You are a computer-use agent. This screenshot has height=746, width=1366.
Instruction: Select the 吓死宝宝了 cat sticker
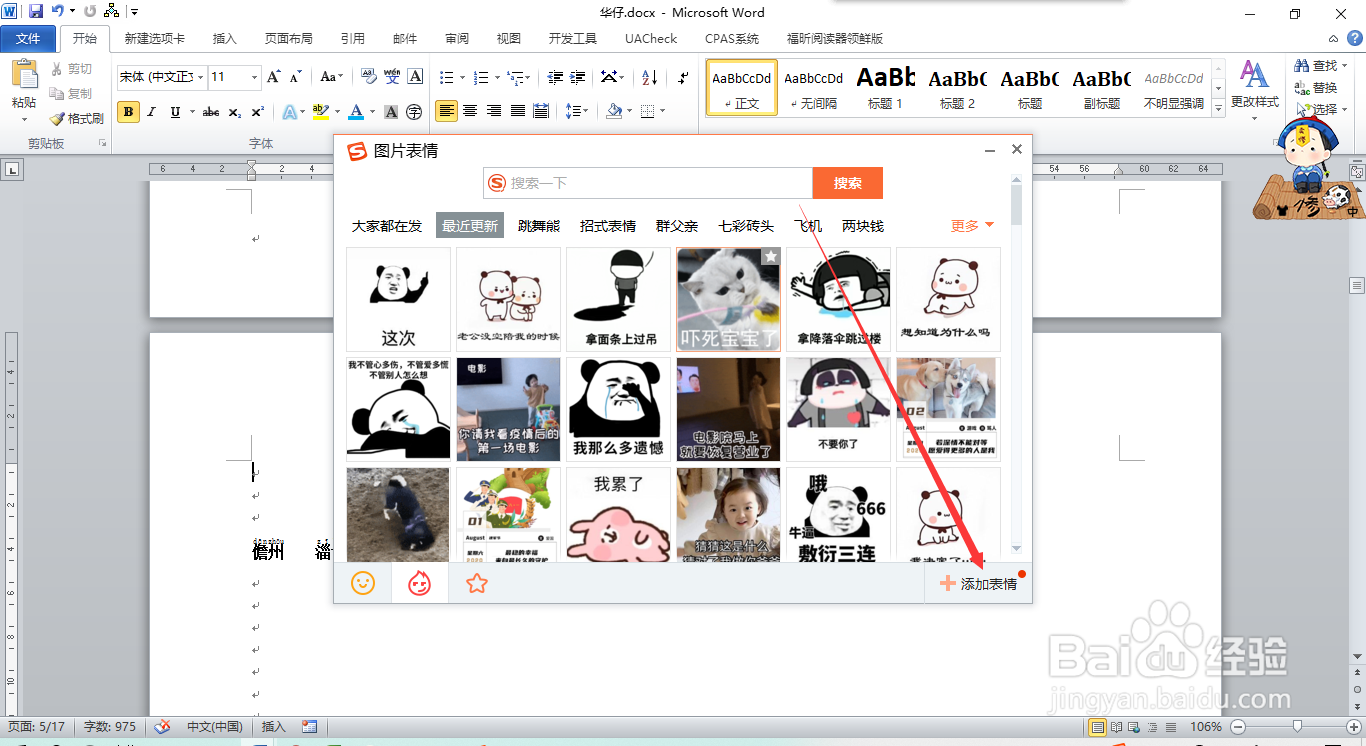728,299
